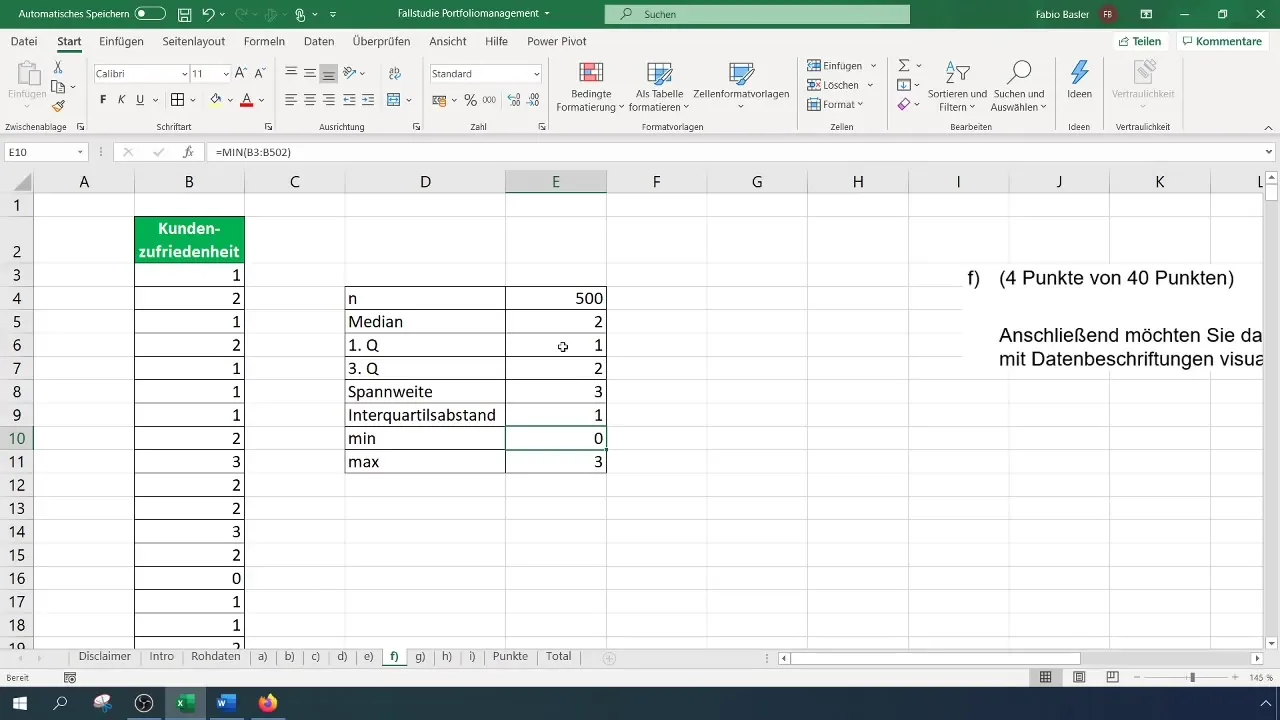Click the Undo arrow in title bar

coord(209,15)
